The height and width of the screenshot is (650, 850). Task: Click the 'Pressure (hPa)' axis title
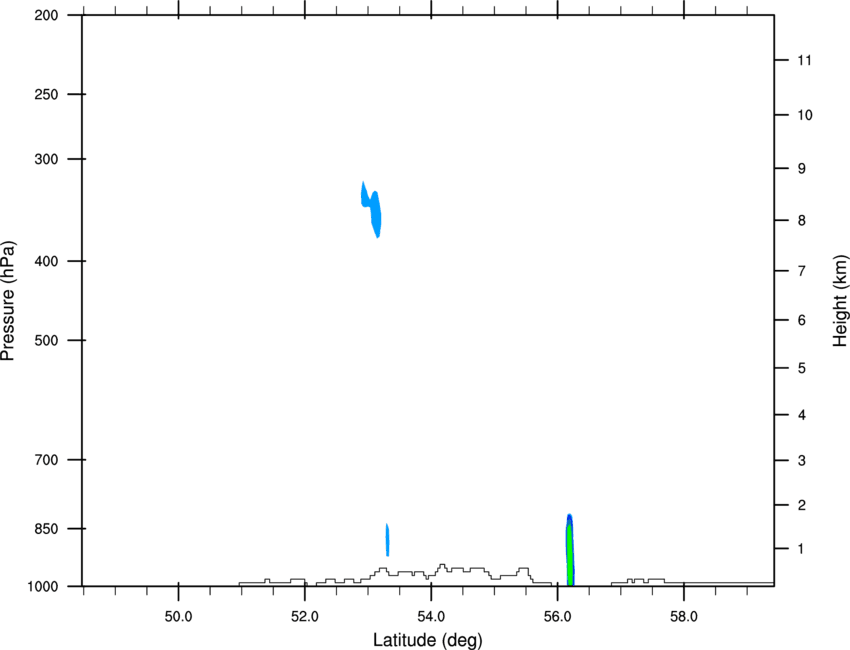pos(8,301)
